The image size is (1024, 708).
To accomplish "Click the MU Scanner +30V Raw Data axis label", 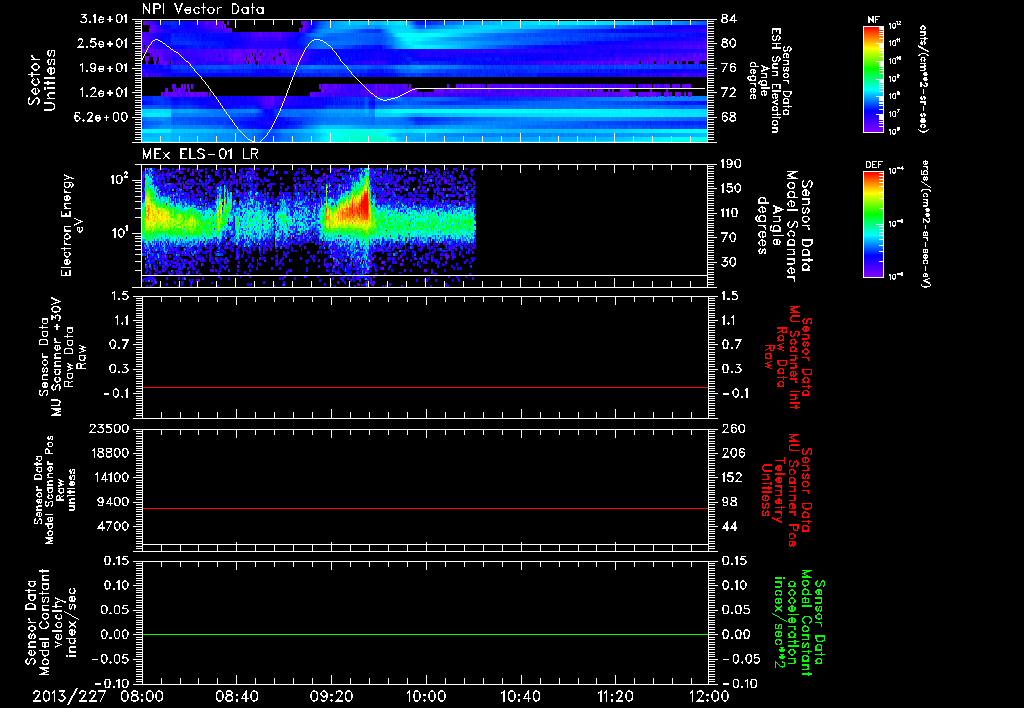I will [x=62, y=357].
